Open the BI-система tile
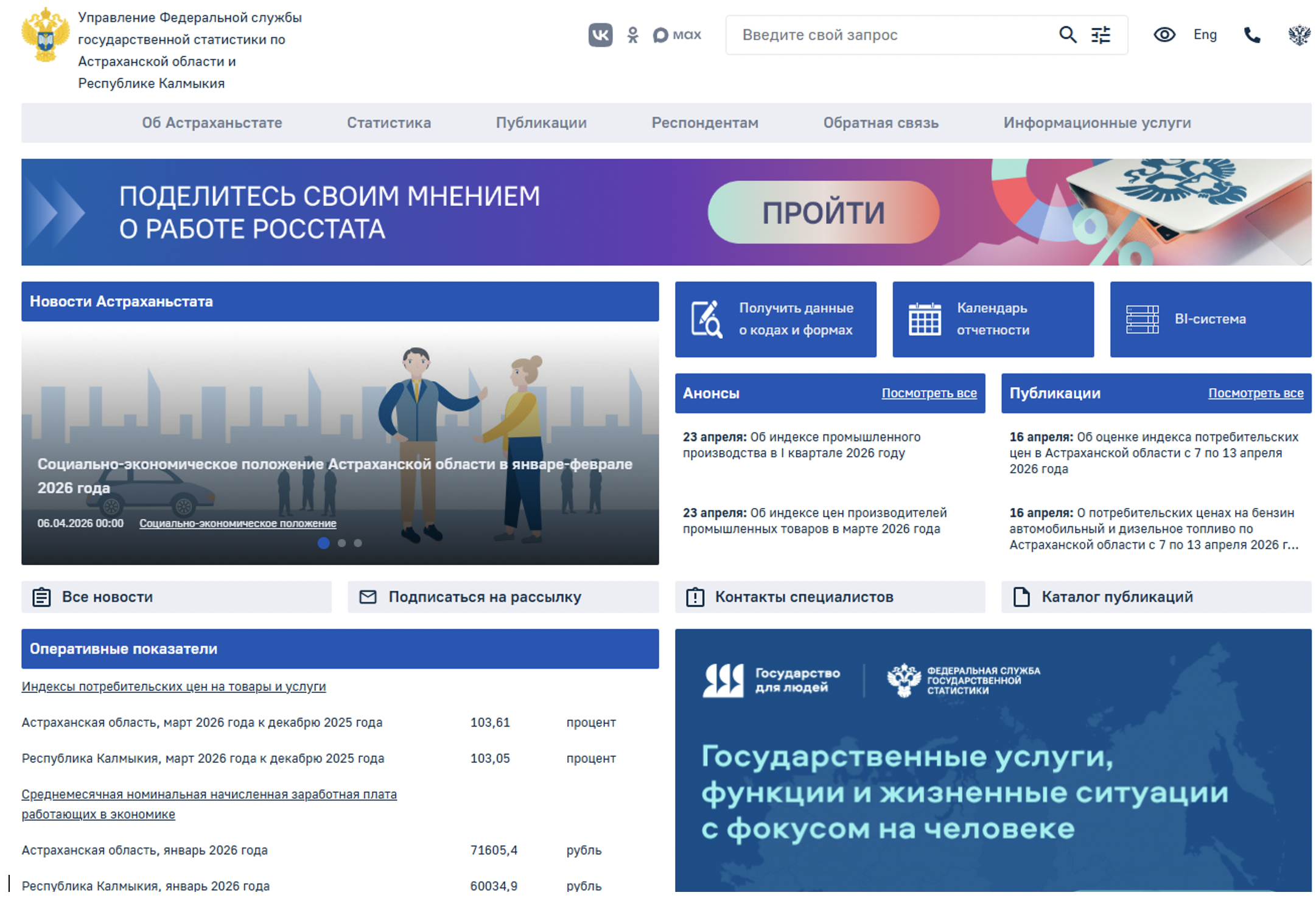Image resolution: width=1316 pixels, height=898 pixels. (x=1209, y=319)
